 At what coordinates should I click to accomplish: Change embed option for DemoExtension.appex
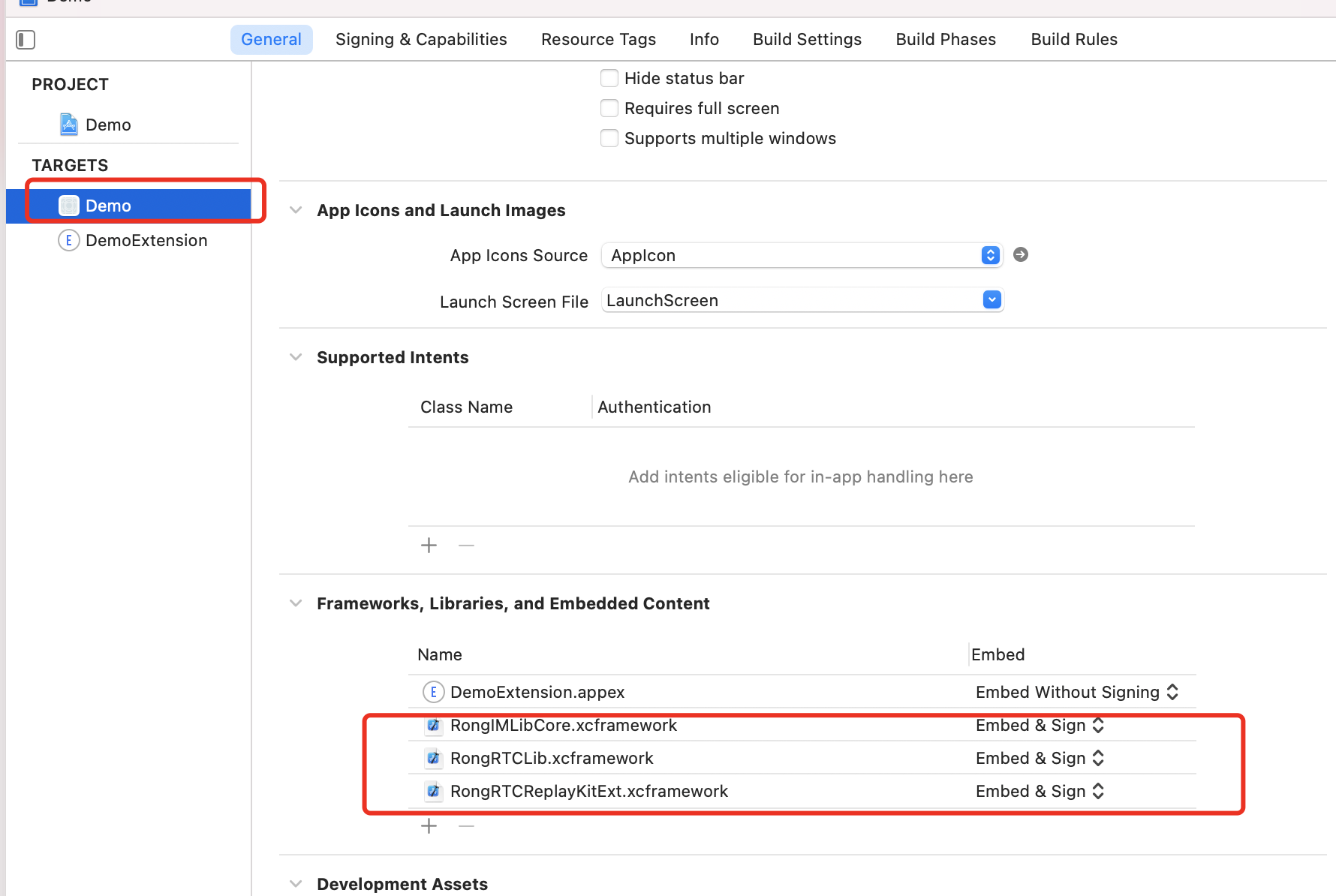[1077, 692]
